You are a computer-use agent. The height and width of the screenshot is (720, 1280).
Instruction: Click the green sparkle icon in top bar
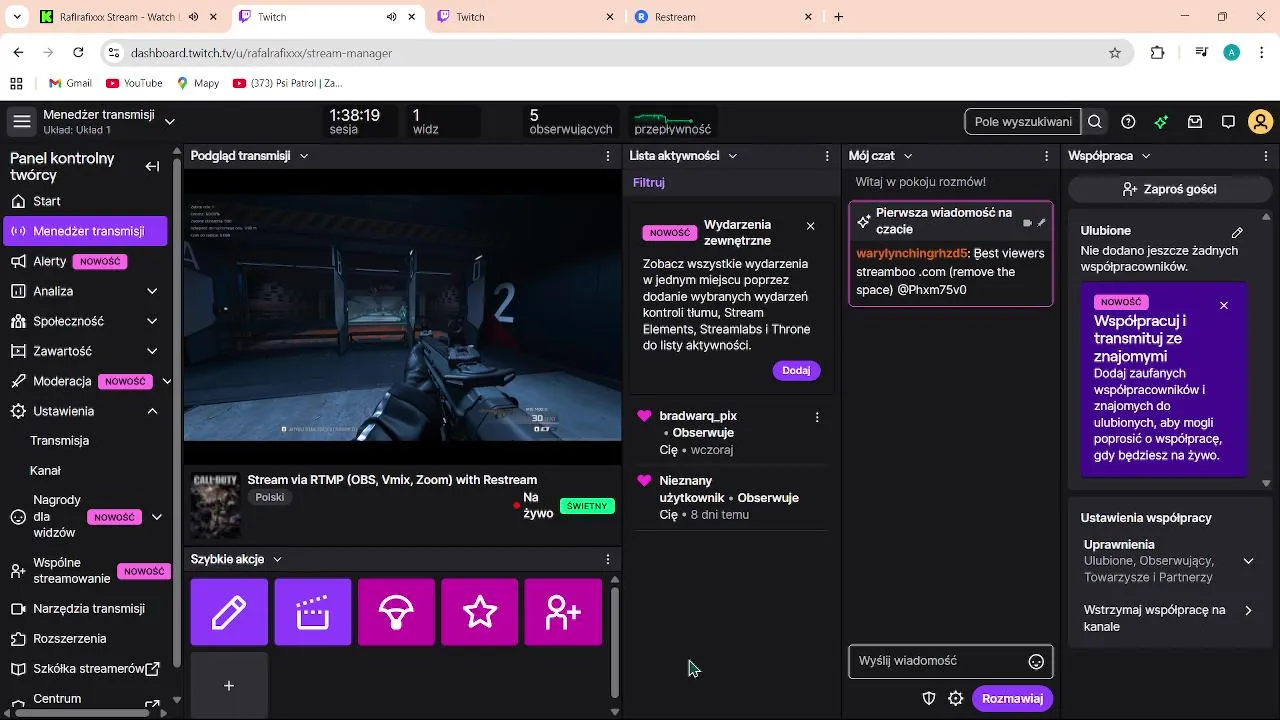pos(1161,122)
